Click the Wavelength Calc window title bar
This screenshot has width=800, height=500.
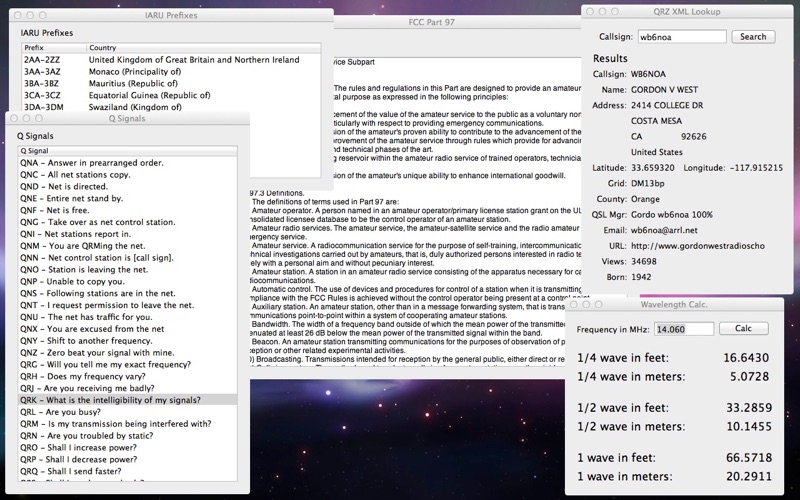tap(674, 305)
